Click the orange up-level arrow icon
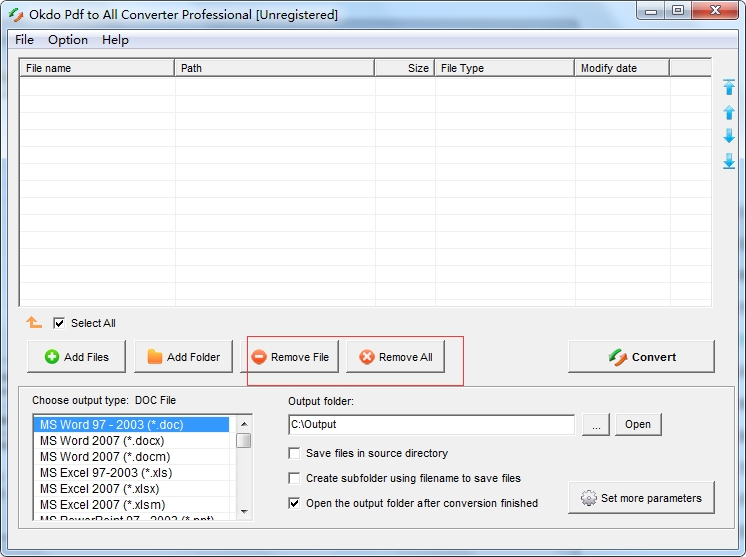746x557 pixels. coord(34,322)
